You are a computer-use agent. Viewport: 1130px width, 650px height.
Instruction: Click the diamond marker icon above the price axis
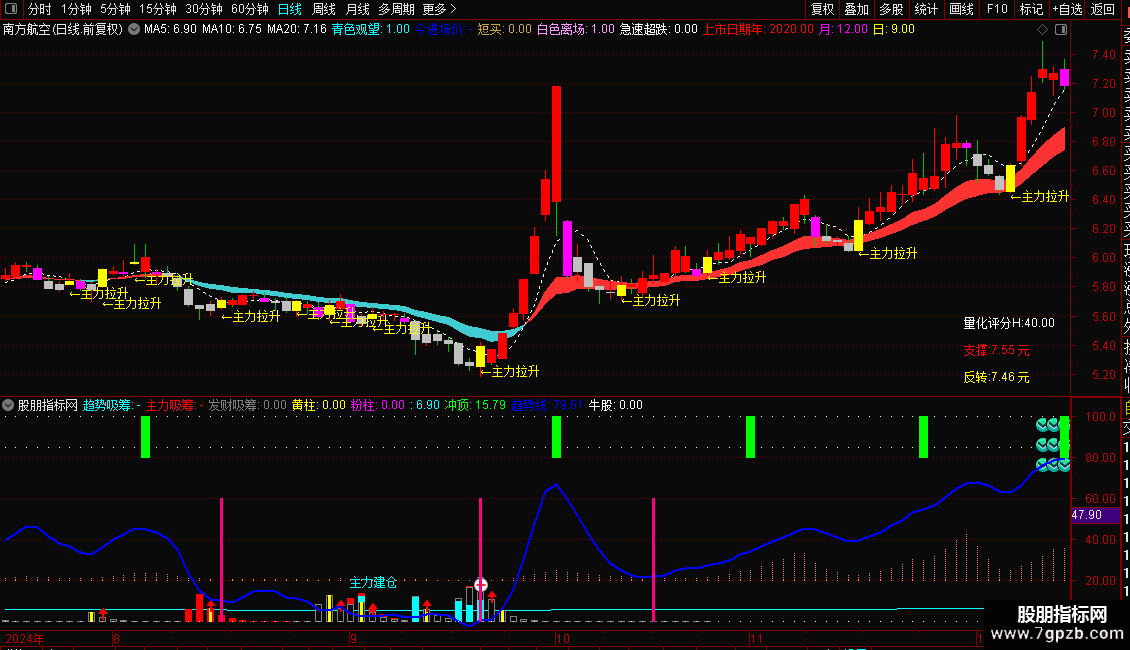1042,30
